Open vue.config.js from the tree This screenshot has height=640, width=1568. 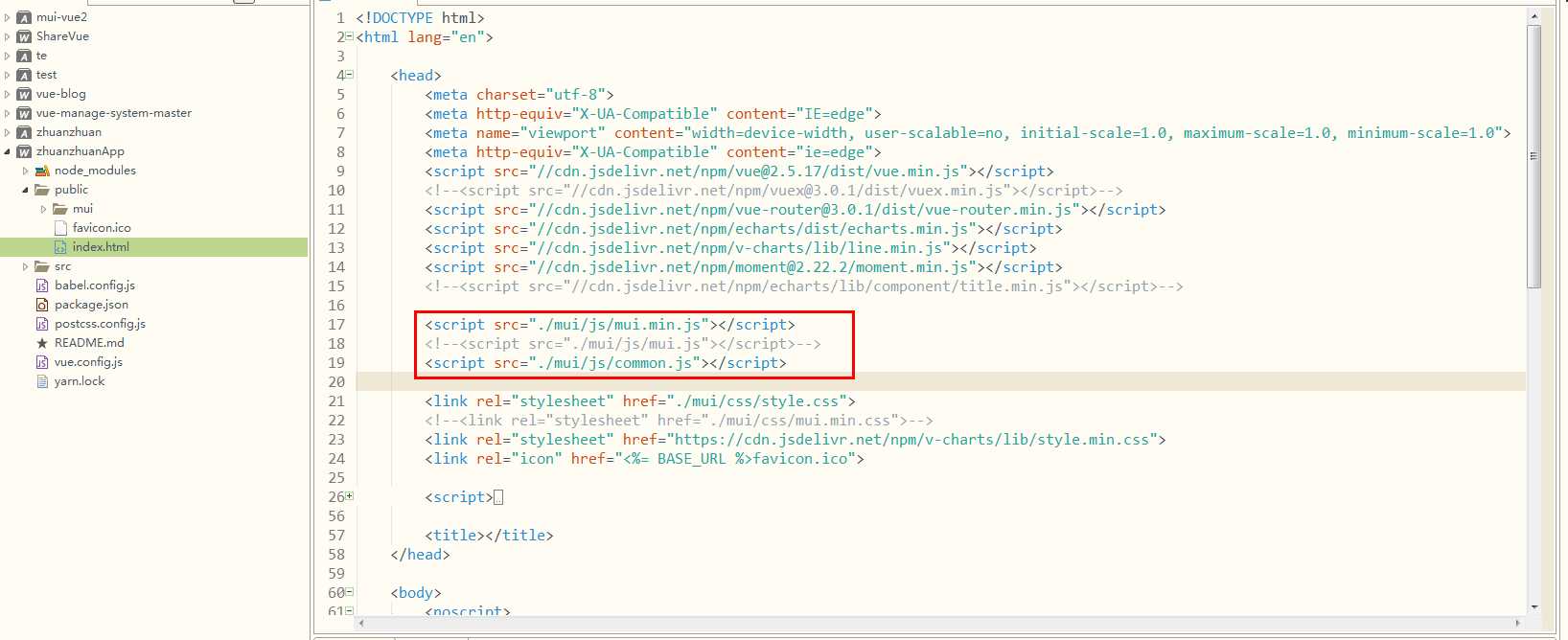pyautogui.click(x=88, y=362)
